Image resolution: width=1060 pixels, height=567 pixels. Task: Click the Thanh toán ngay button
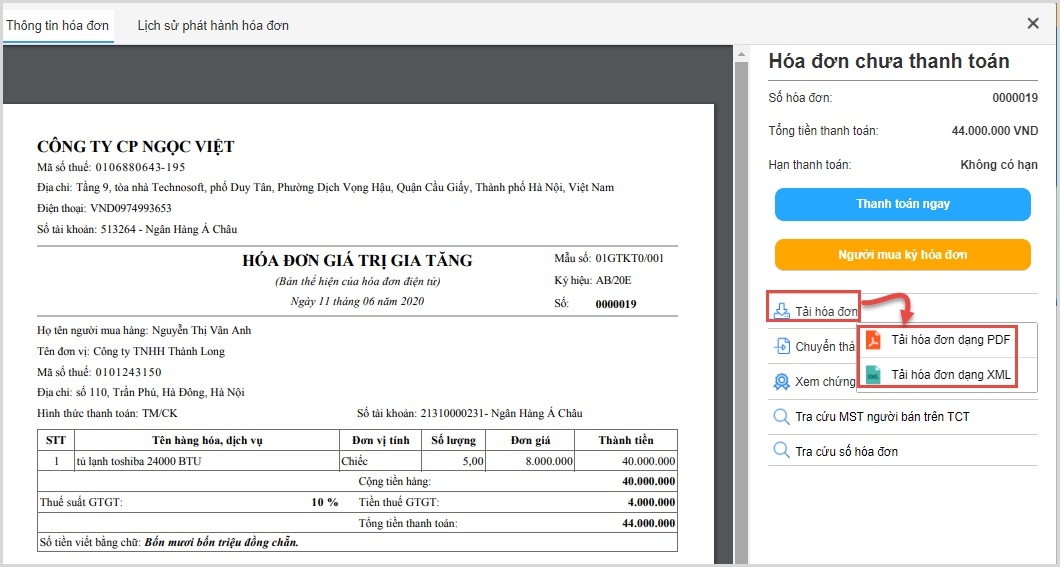[x=902, y=204]
